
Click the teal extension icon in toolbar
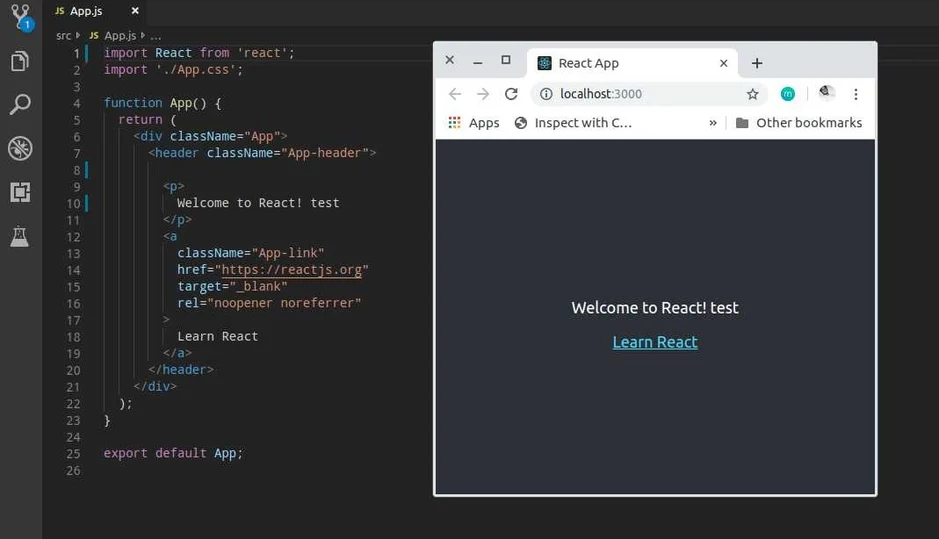787,94
